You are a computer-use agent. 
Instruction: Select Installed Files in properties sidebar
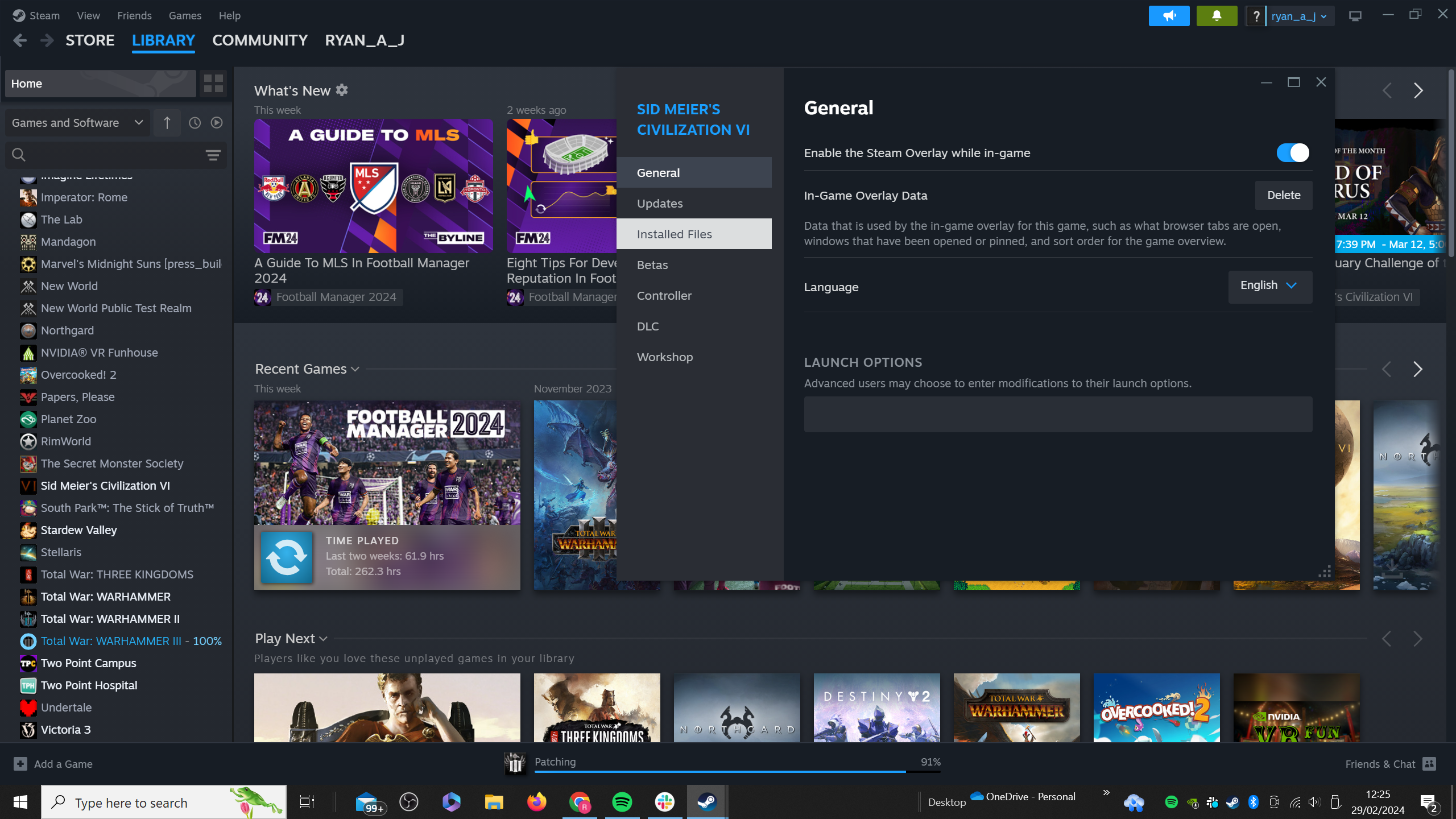[x=694, y=234]
